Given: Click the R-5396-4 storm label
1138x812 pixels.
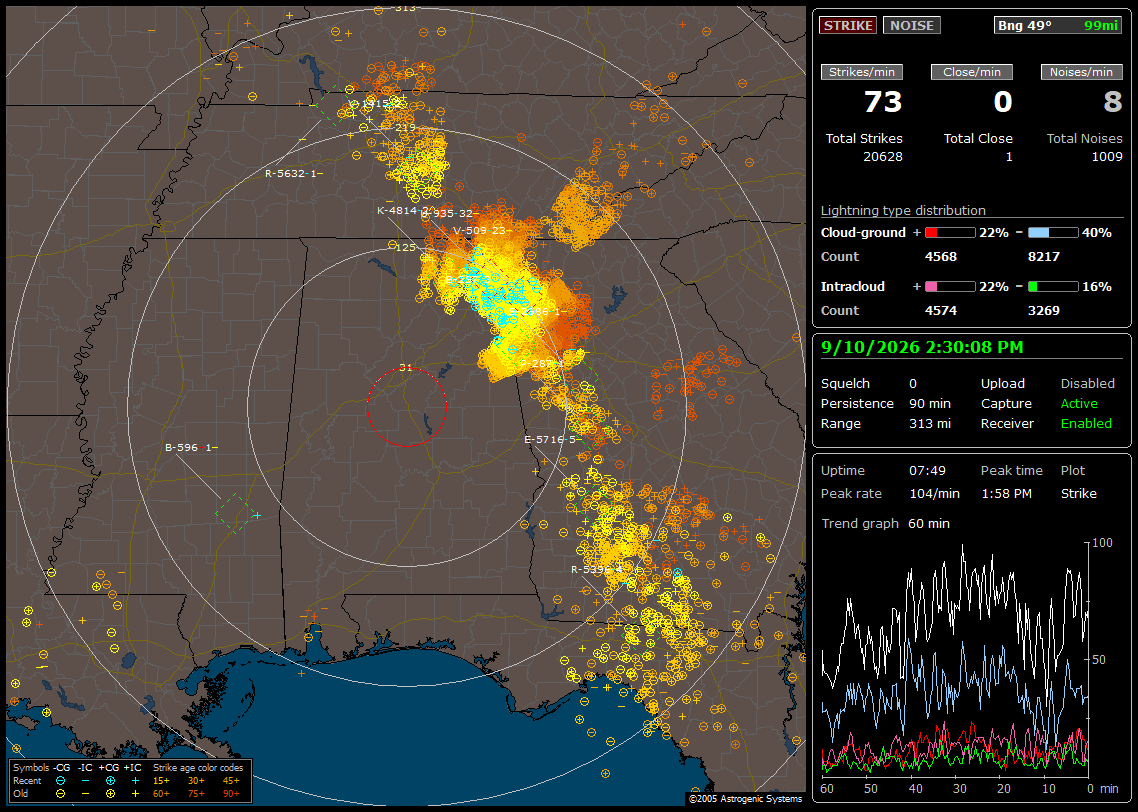Looking at the screenshot, I should coord(597,570).
